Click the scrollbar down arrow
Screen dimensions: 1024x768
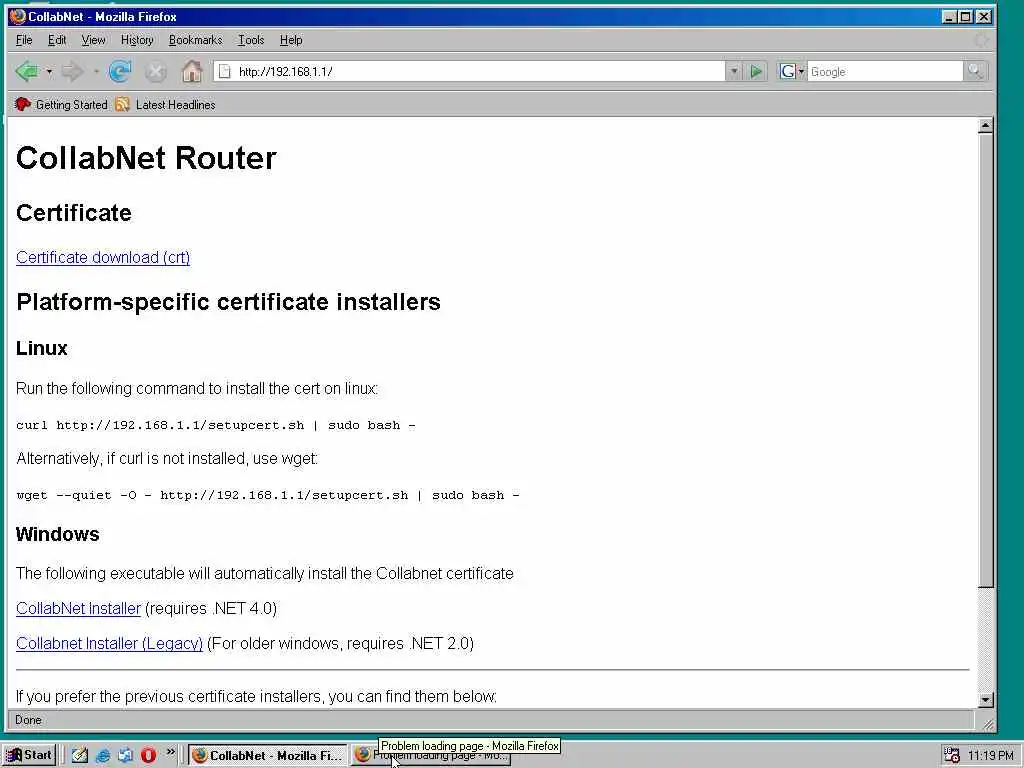[x=985, y=699]
